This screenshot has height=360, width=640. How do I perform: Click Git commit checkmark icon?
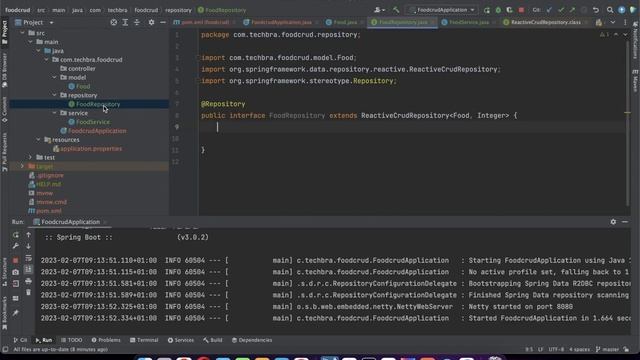pos(561,10)
